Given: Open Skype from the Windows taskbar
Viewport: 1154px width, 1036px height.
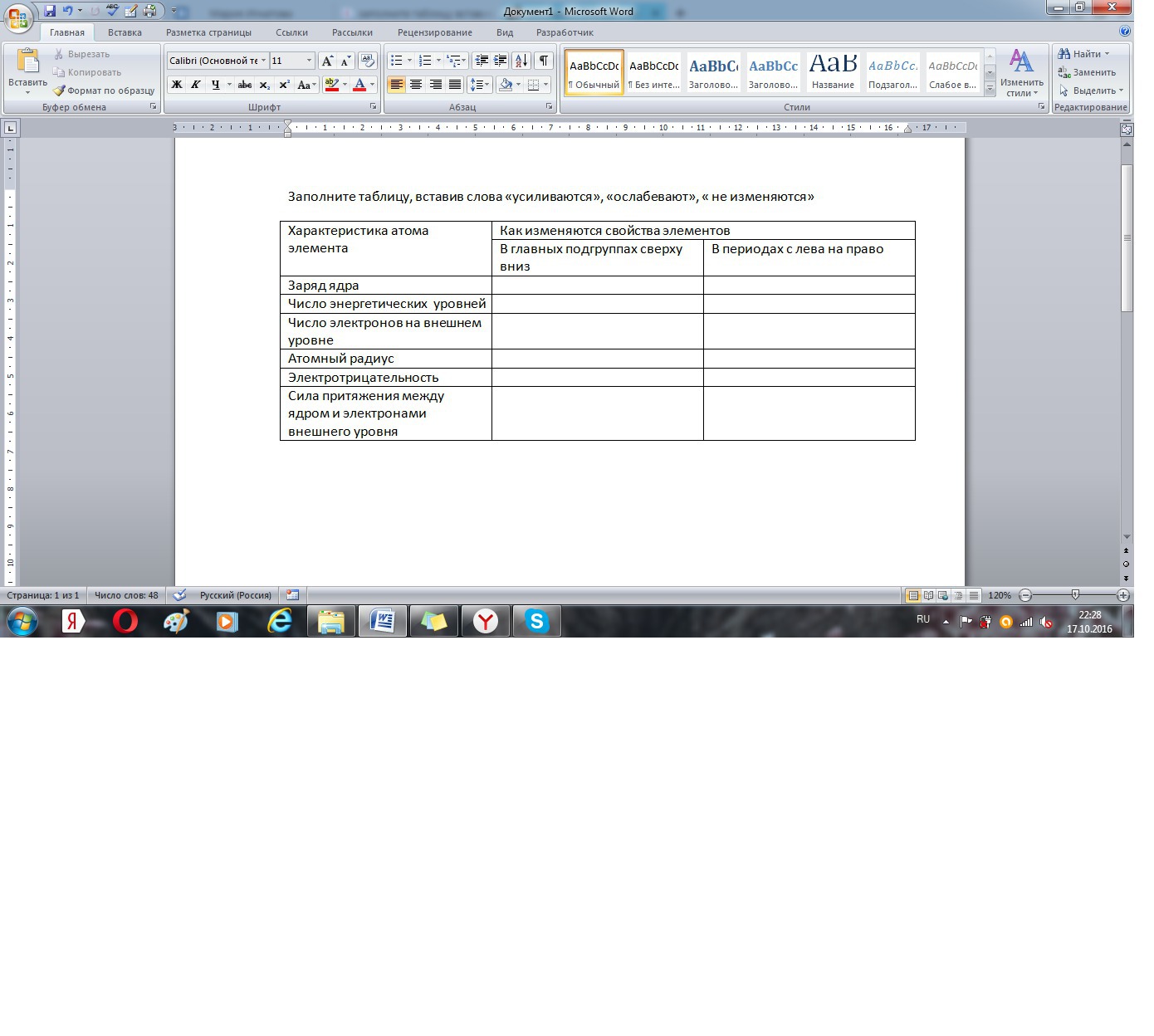Looking at the screenshot, I should pos(537,621).
